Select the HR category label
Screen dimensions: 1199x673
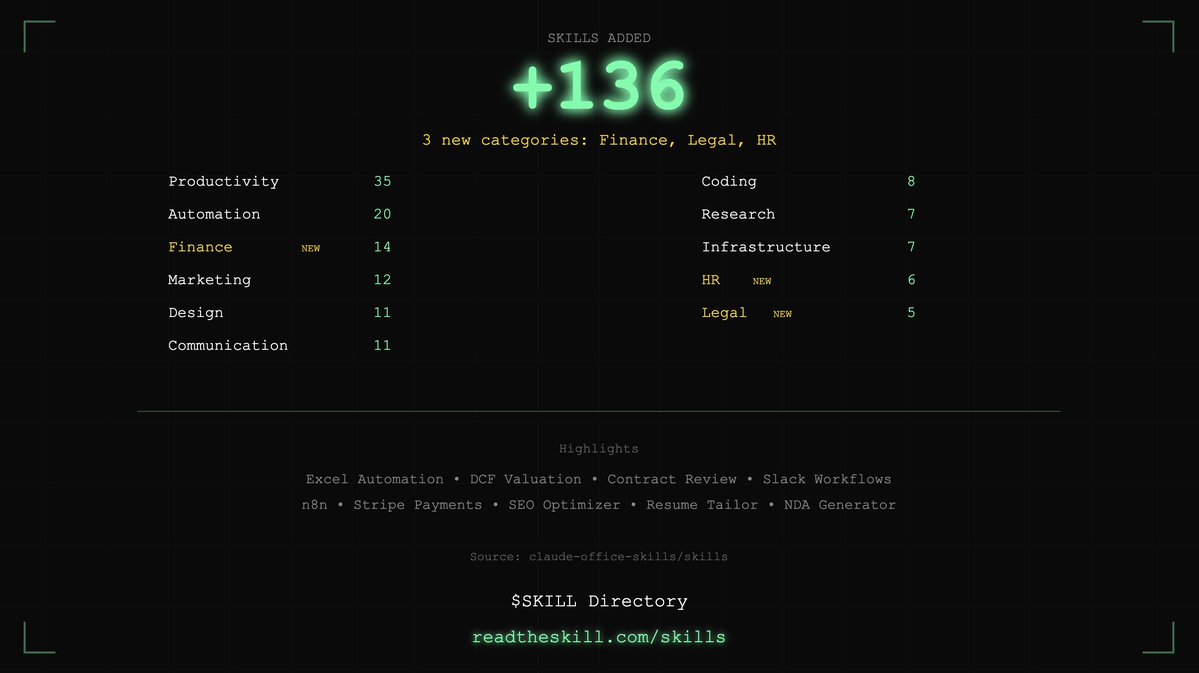pyautogui.click(x=710, y=280)
